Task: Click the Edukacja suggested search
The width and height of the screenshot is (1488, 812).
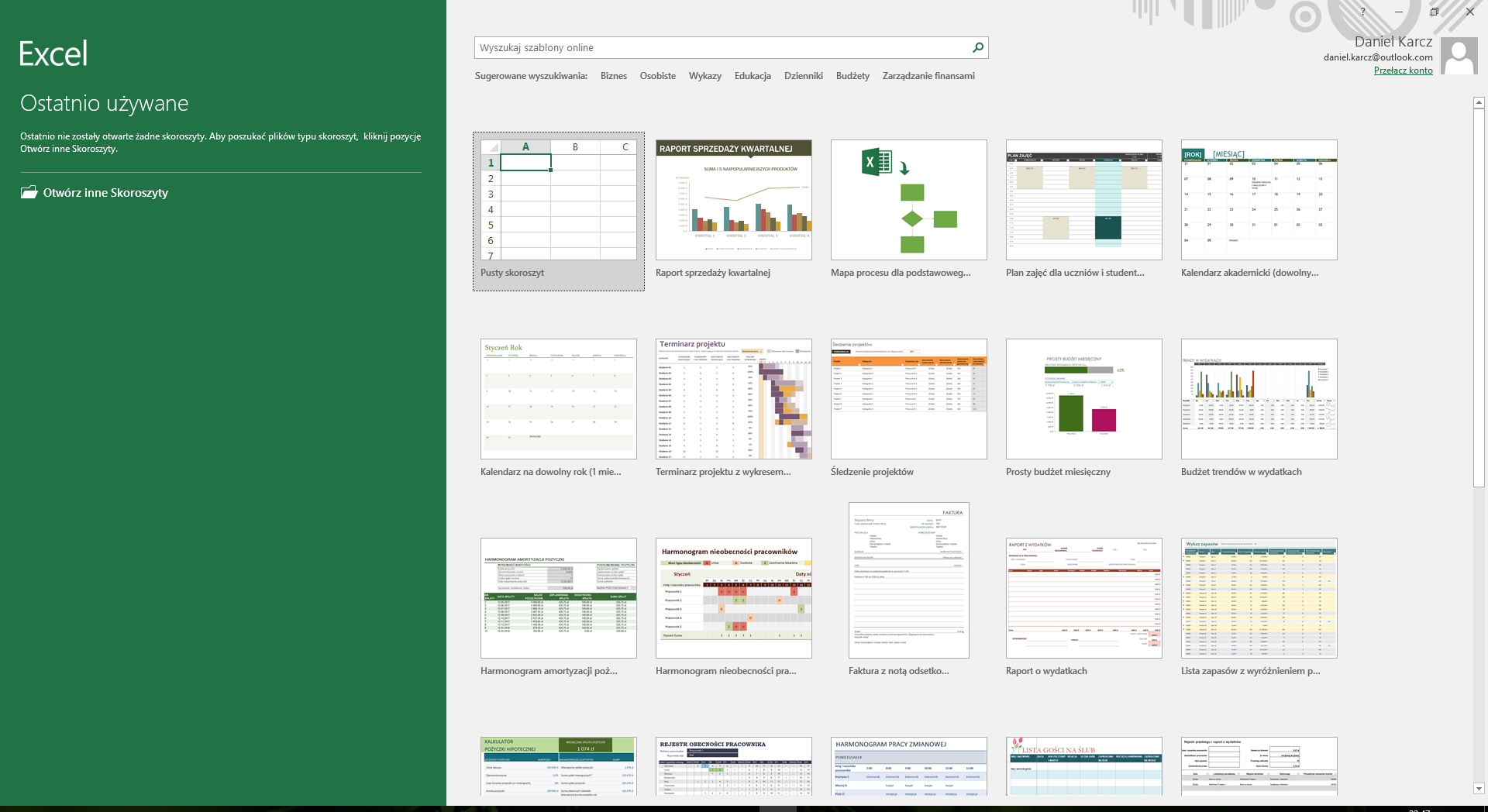Action: (x=753, y=76)
